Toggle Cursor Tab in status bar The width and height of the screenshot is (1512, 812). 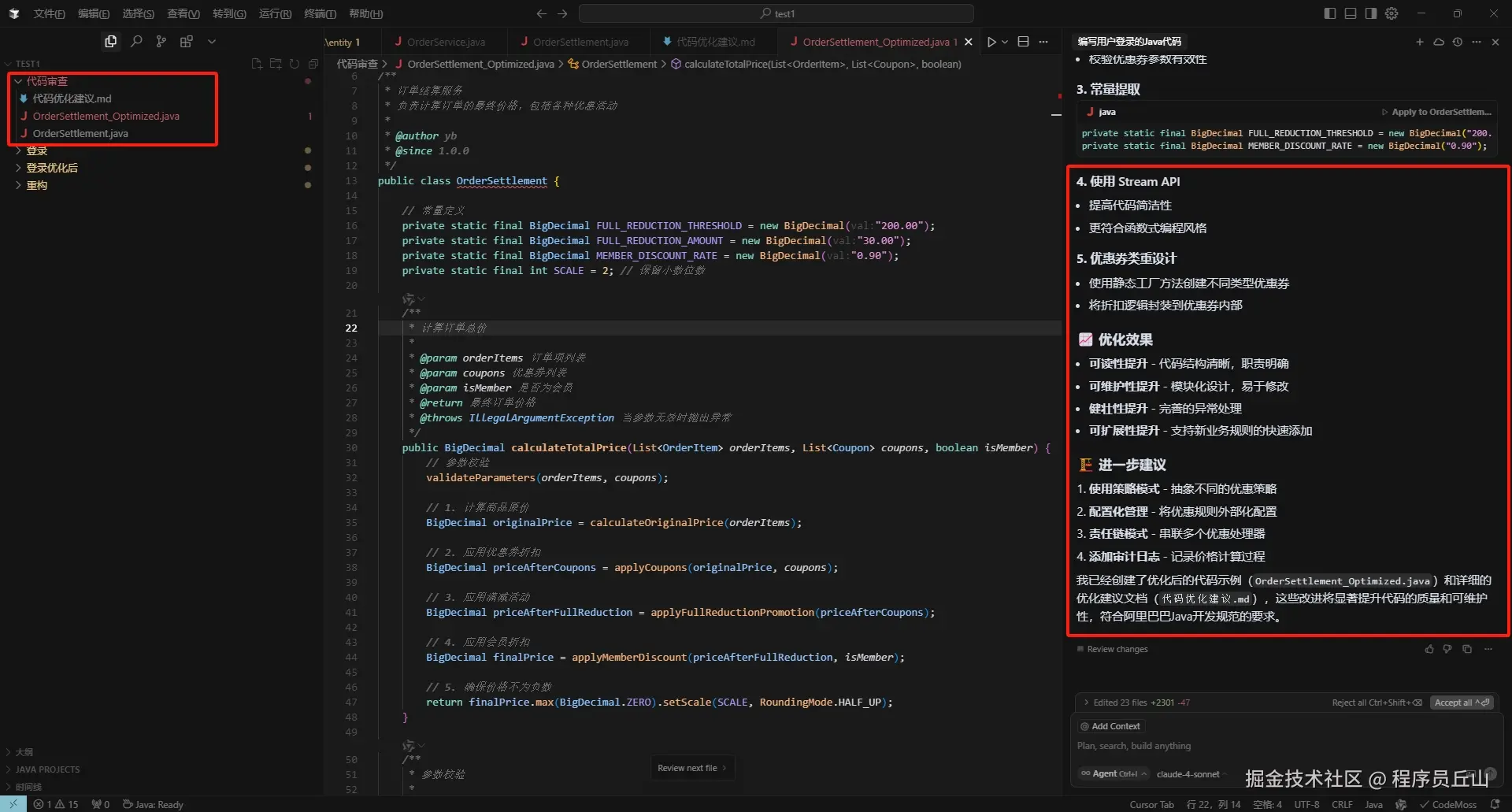coord(1151,804)
